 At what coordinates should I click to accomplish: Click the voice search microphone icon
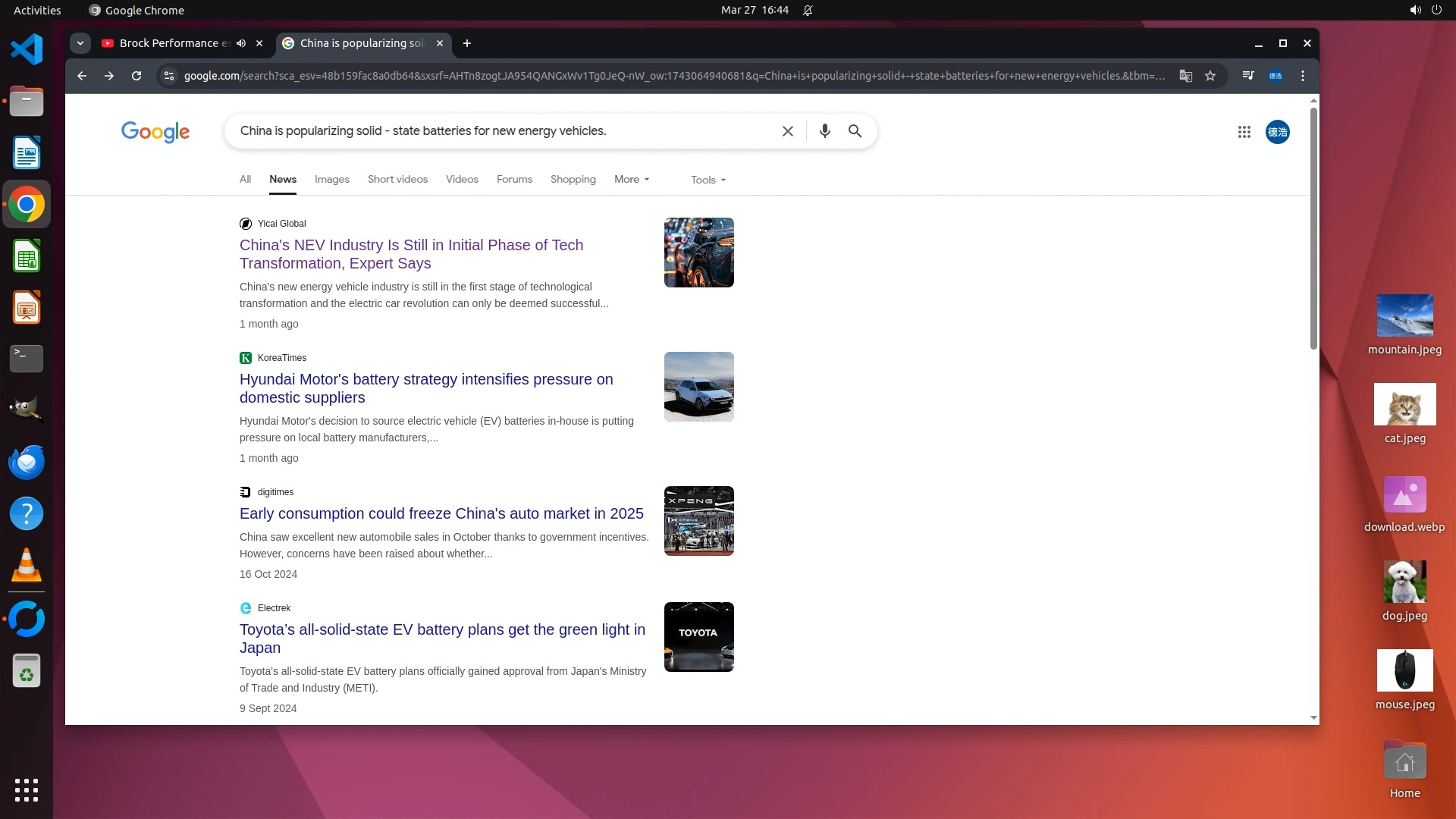click(x=824, y=131)
